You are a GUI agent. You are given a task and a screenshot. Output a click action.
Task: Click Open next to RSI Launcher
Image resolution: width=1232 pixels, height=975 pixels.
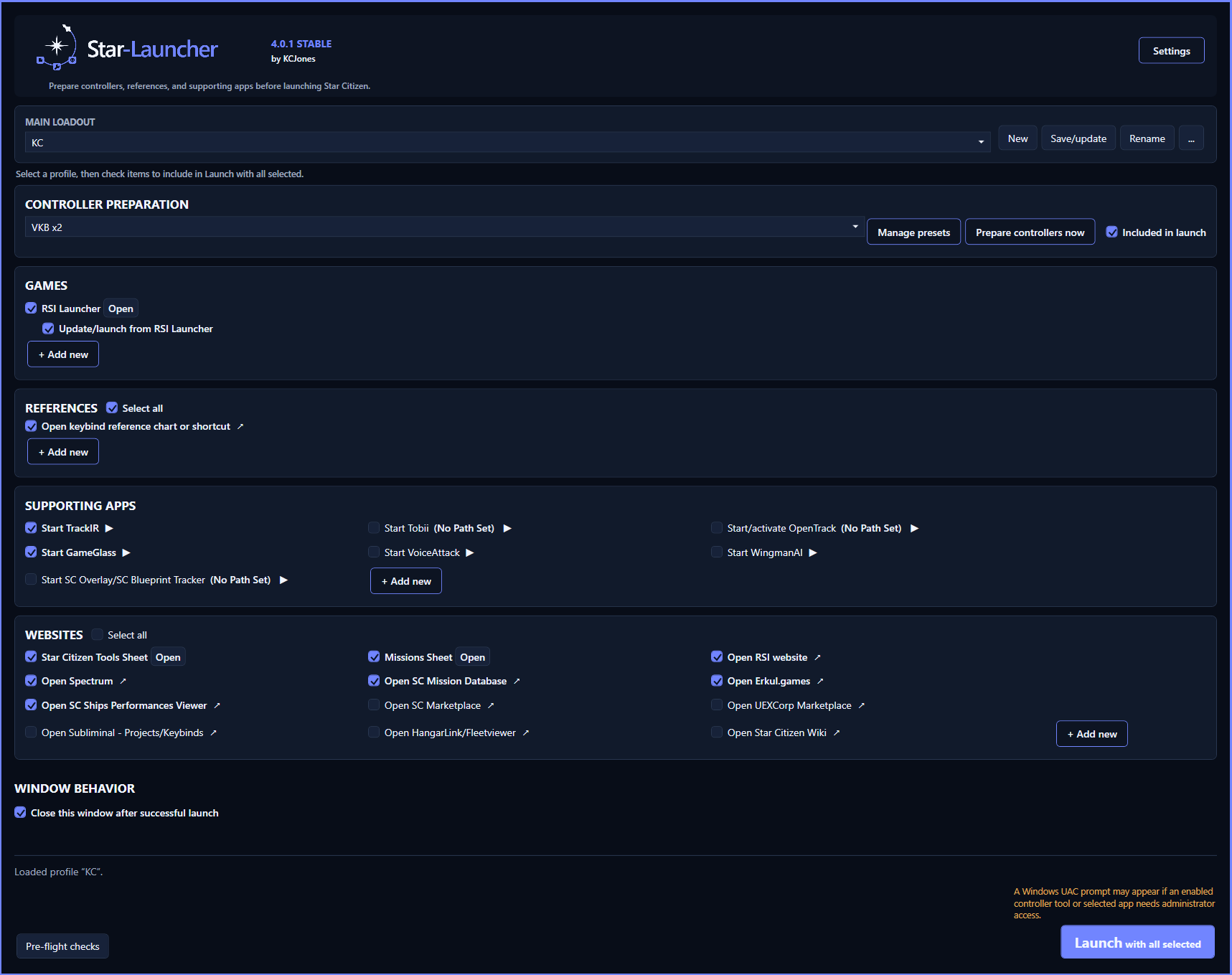(121, 308)
